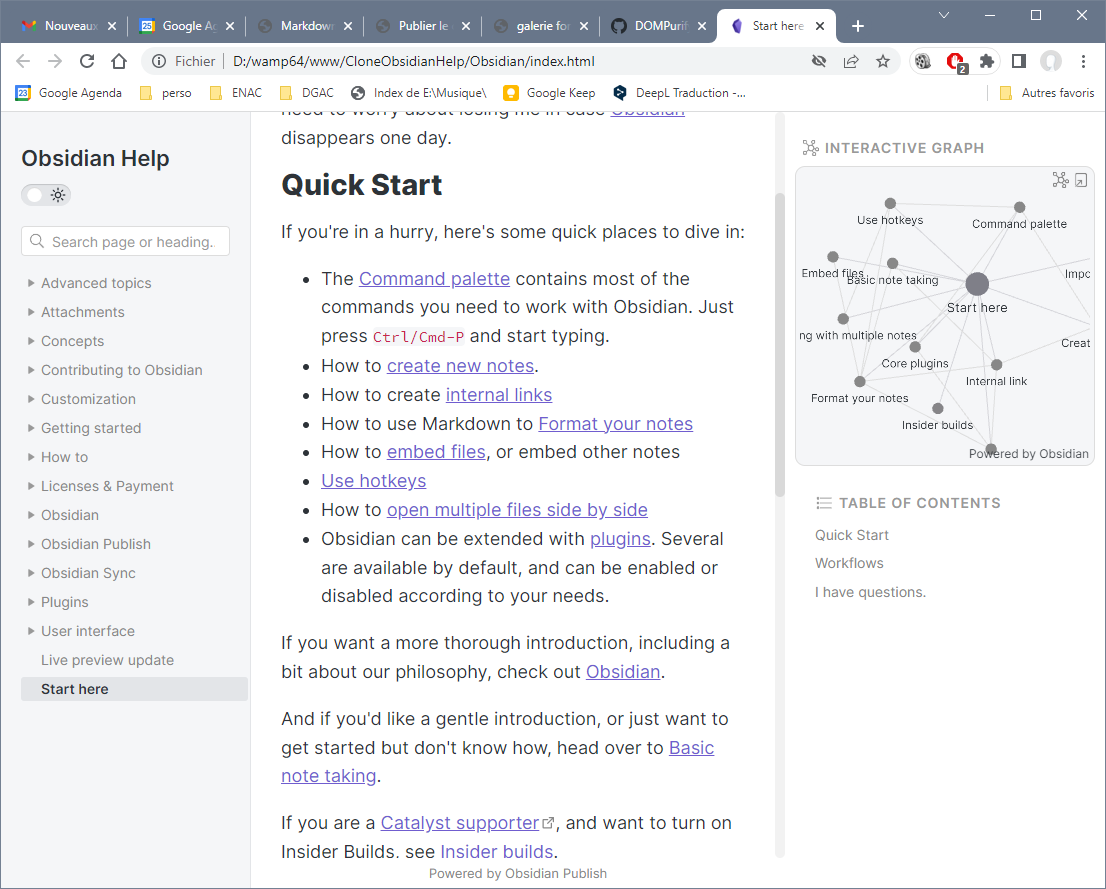Click the Start here graph node
Image resolution: width=1106 pixels, height=889 pixels.
tap(977, 284)
